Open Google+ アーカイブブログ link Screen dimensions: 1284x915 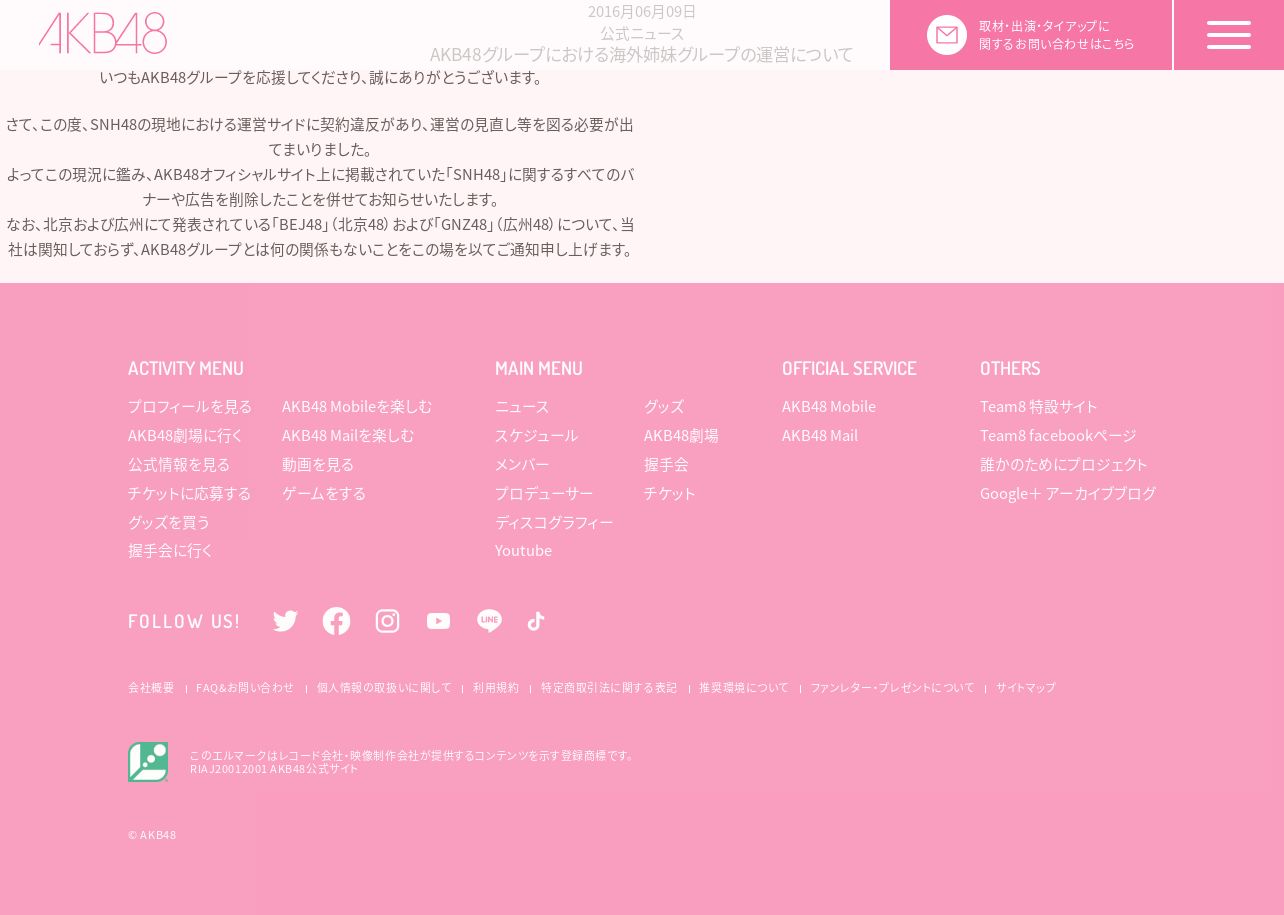pyautogui.click(x=1068, y=493)
